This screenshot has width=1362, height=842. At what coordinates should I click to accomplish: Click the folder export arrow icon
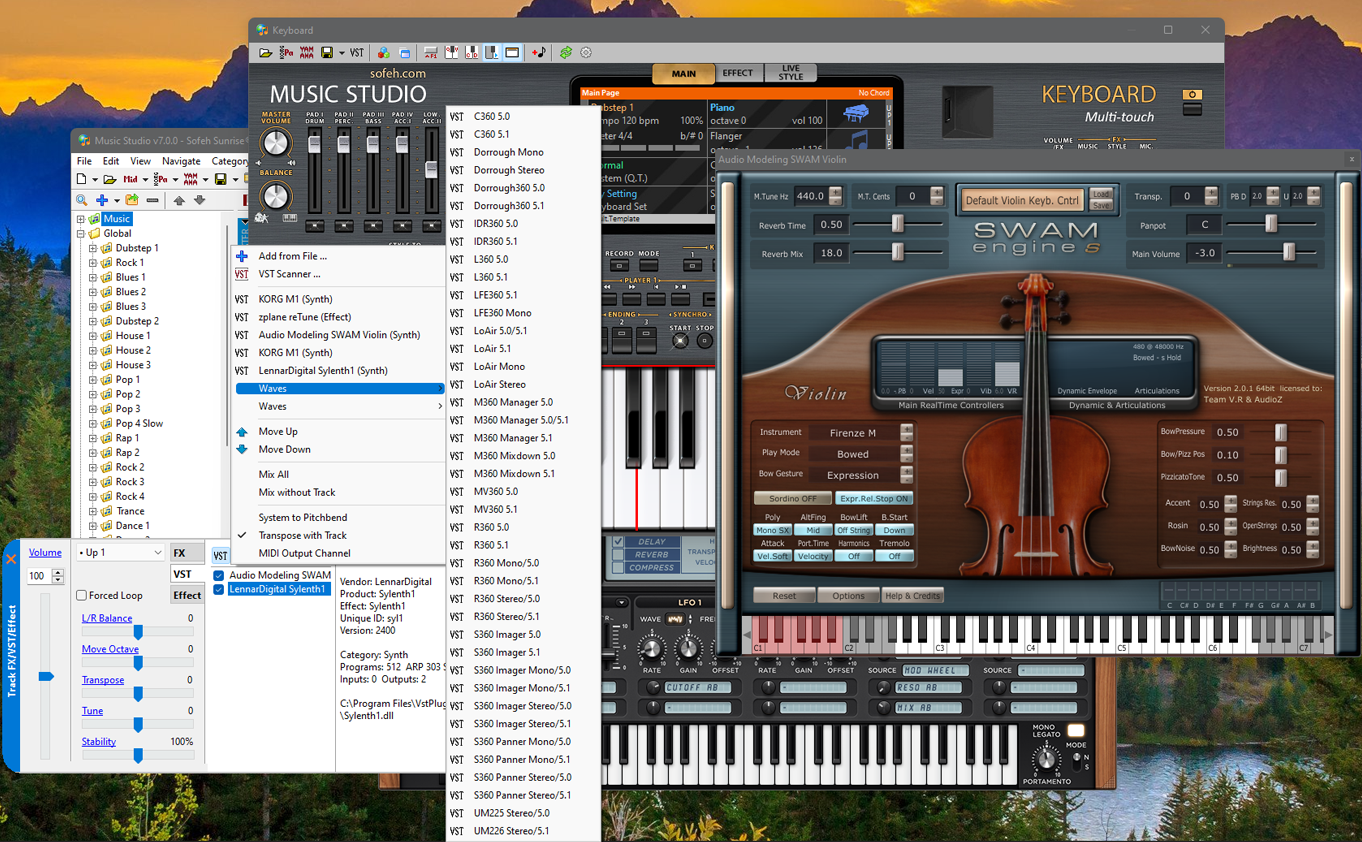[132, 200]
